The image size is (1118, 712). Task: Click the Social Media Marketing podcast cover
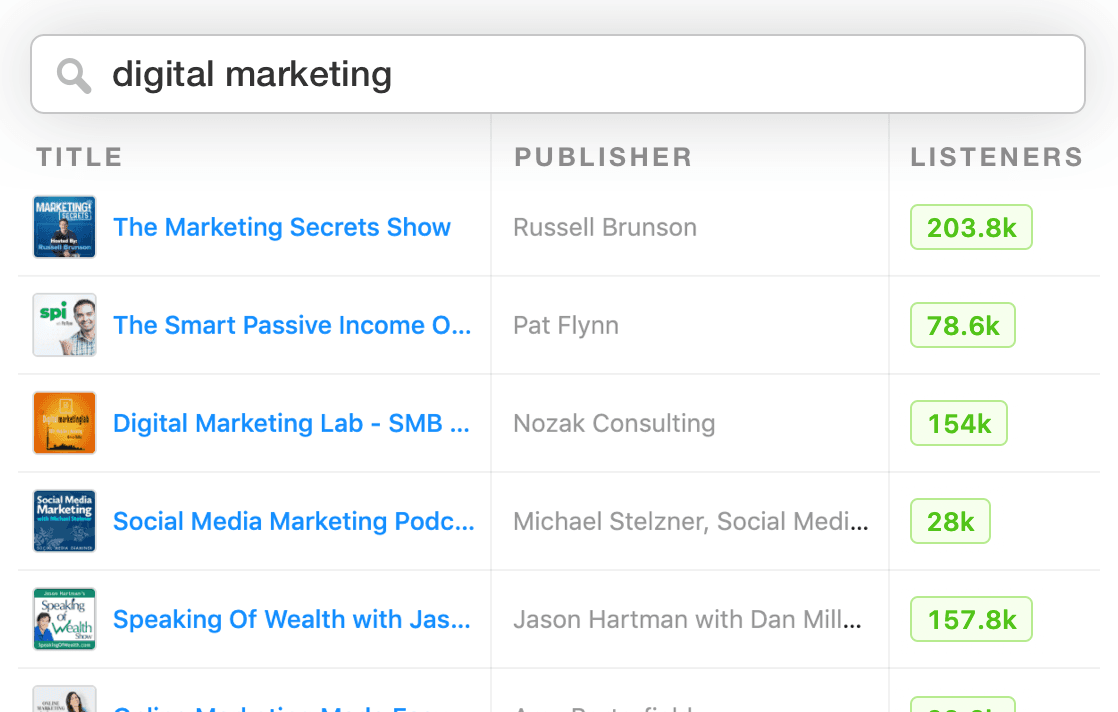point(64,521)
